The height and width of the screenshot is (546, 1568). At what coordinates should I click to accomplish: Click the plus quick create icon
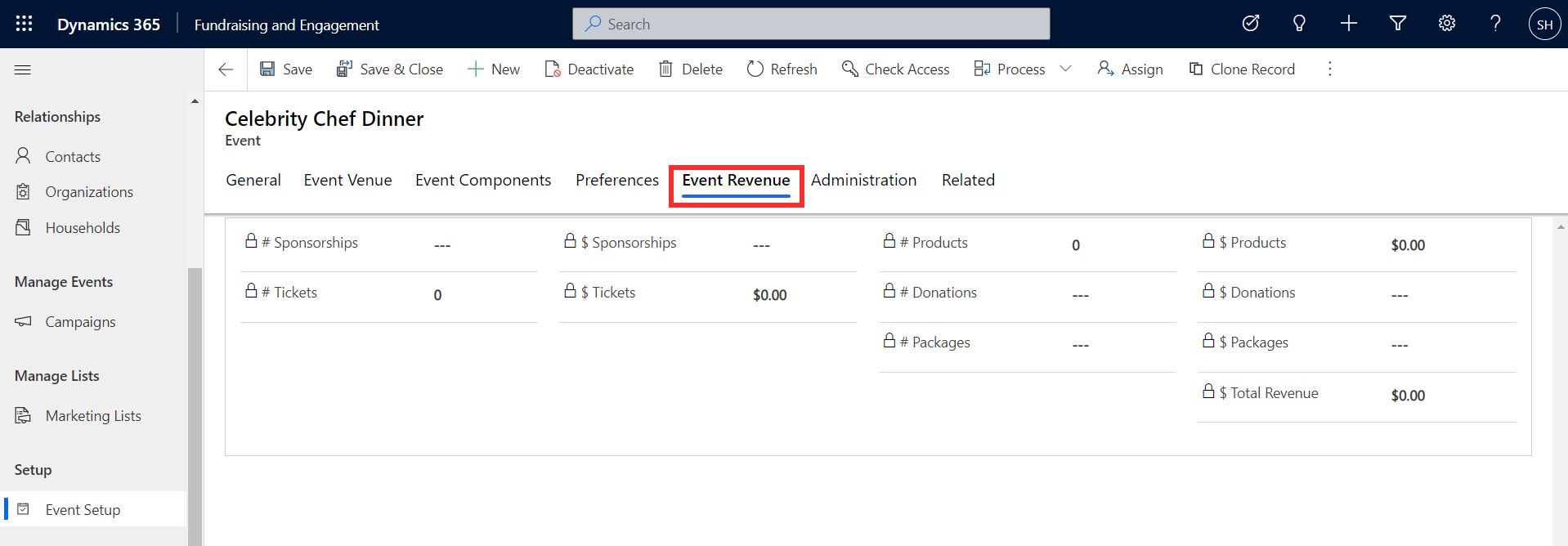(x=1348, y=24)
